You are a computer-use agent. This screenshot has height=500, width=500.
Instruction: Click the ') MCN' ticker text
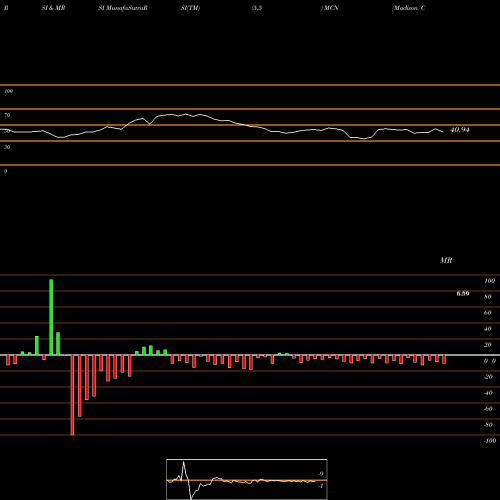pos(330,8)
